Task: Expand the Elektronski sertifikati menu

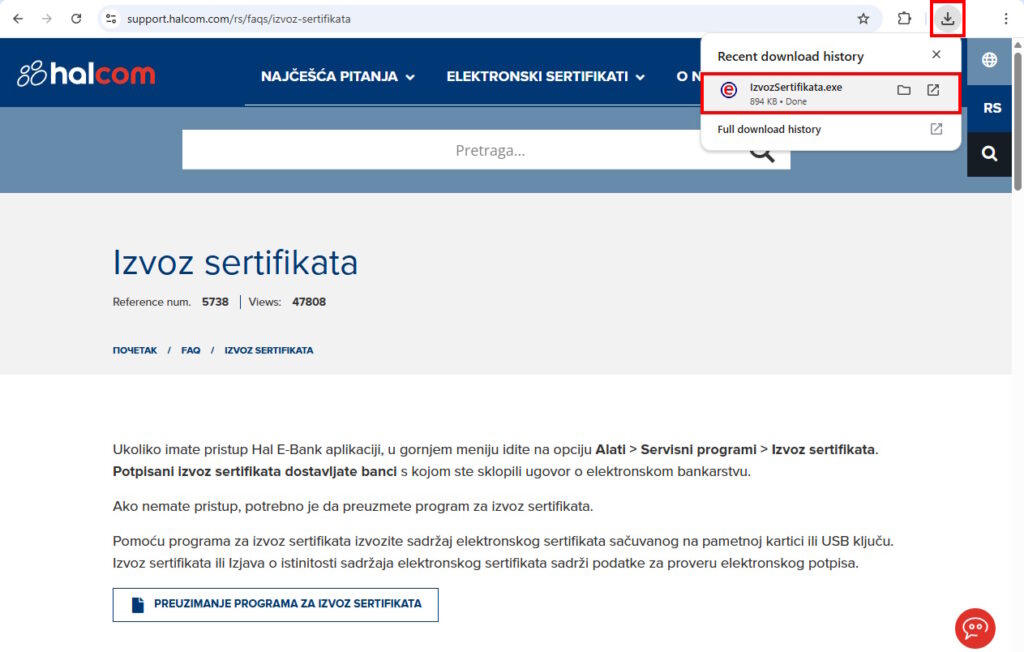Action: (545, 77)
